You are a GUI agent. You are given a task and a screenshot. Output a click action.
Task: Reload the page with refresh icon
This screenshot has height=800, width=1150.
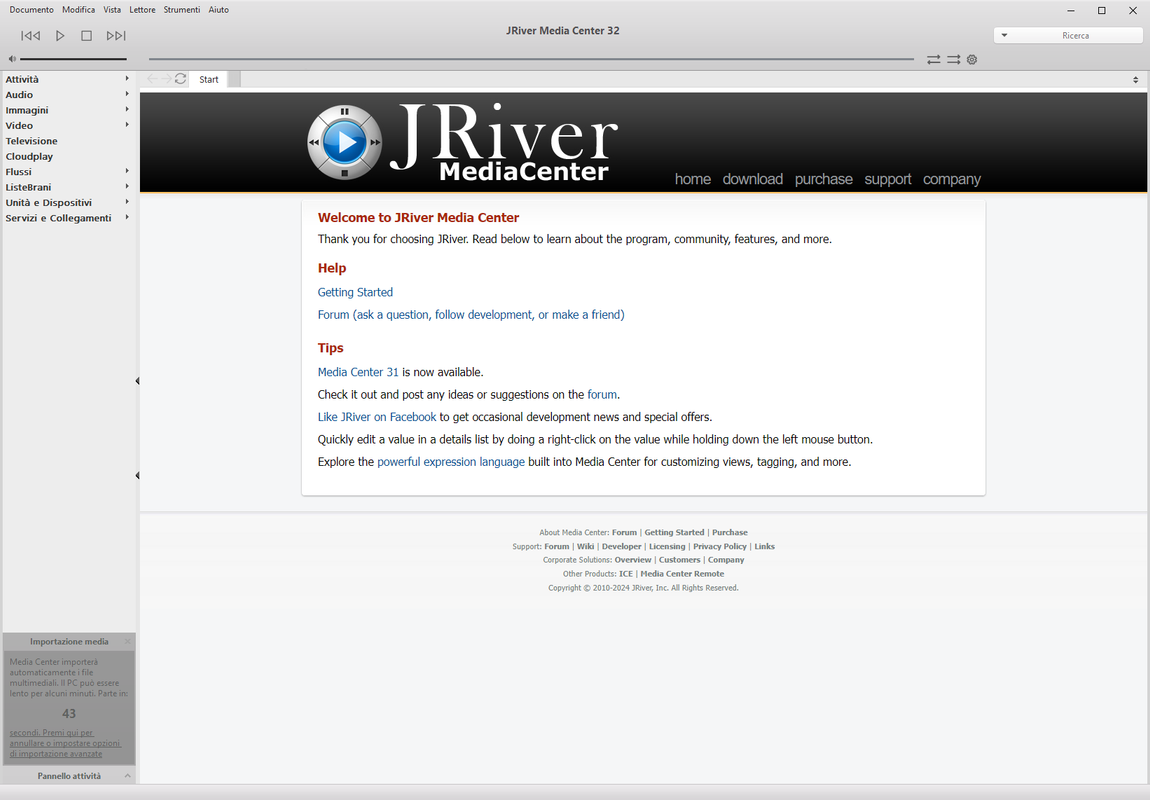pos(180,78)
